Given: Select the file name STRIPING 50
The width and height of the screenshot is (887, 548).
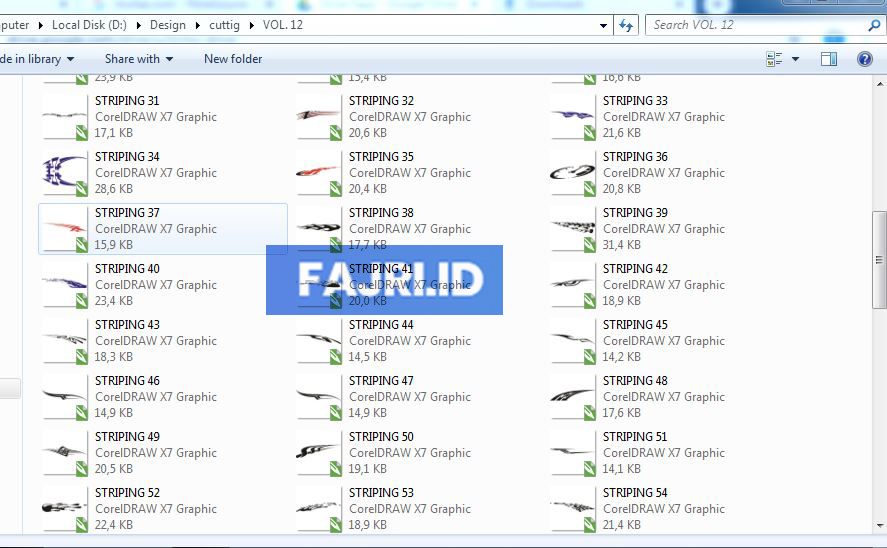Looking at the screenshot, I should point(381,437).
